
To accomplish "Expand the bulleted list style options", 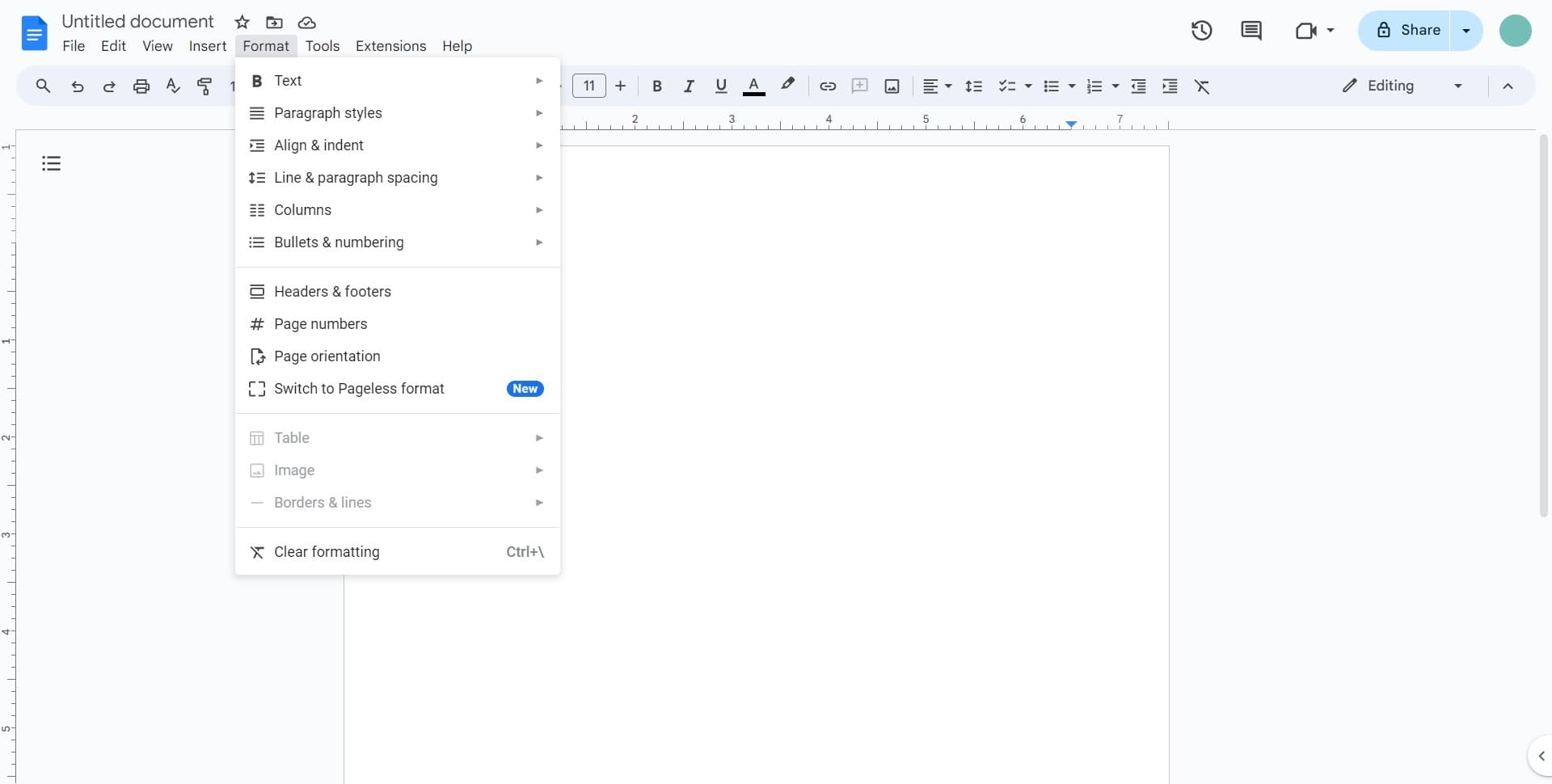I will (x=1070, y=86).
